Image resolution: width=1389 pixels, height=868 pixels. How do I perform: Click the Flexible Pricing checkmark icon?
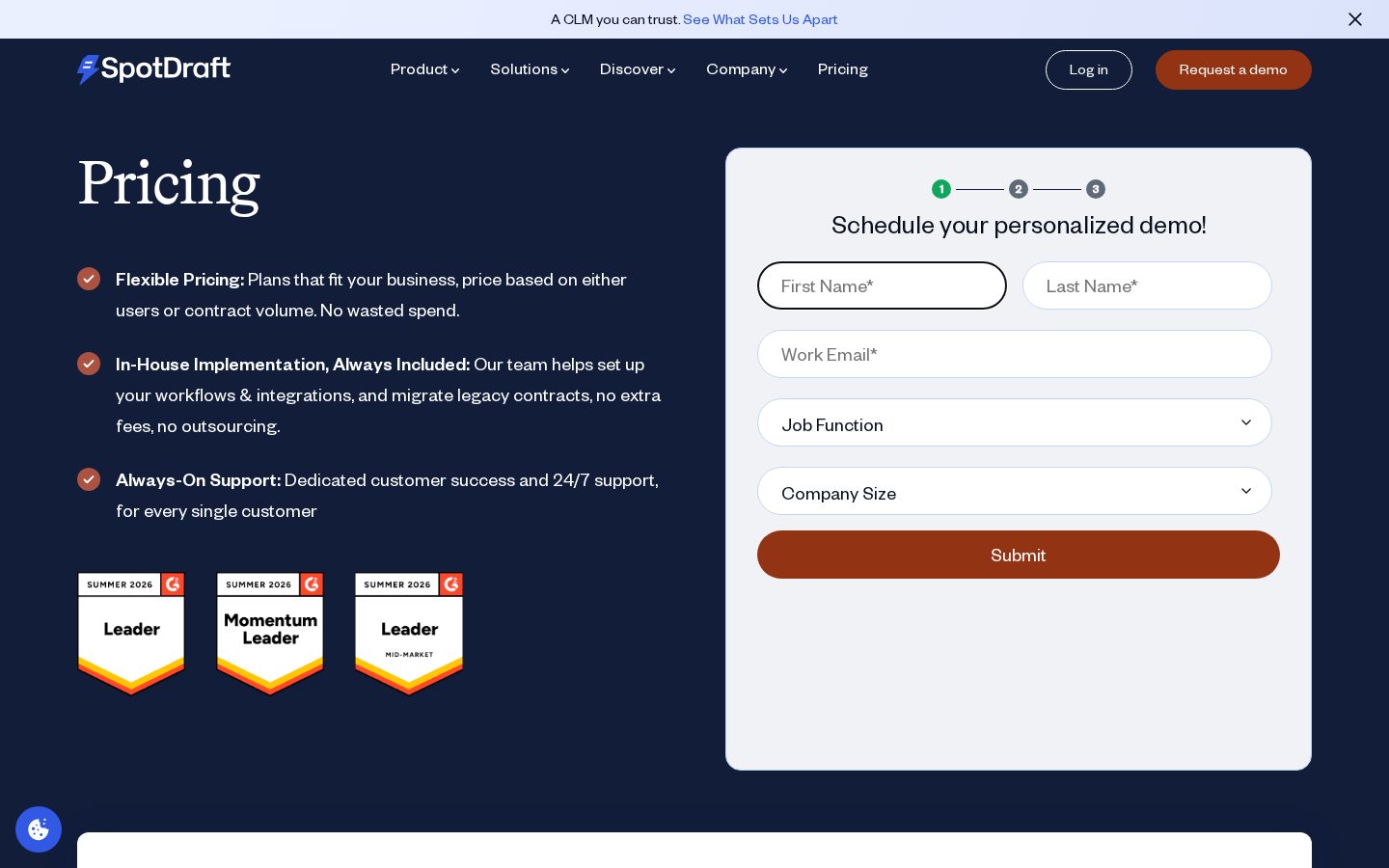pyautogui.click(x=89, y=279)
